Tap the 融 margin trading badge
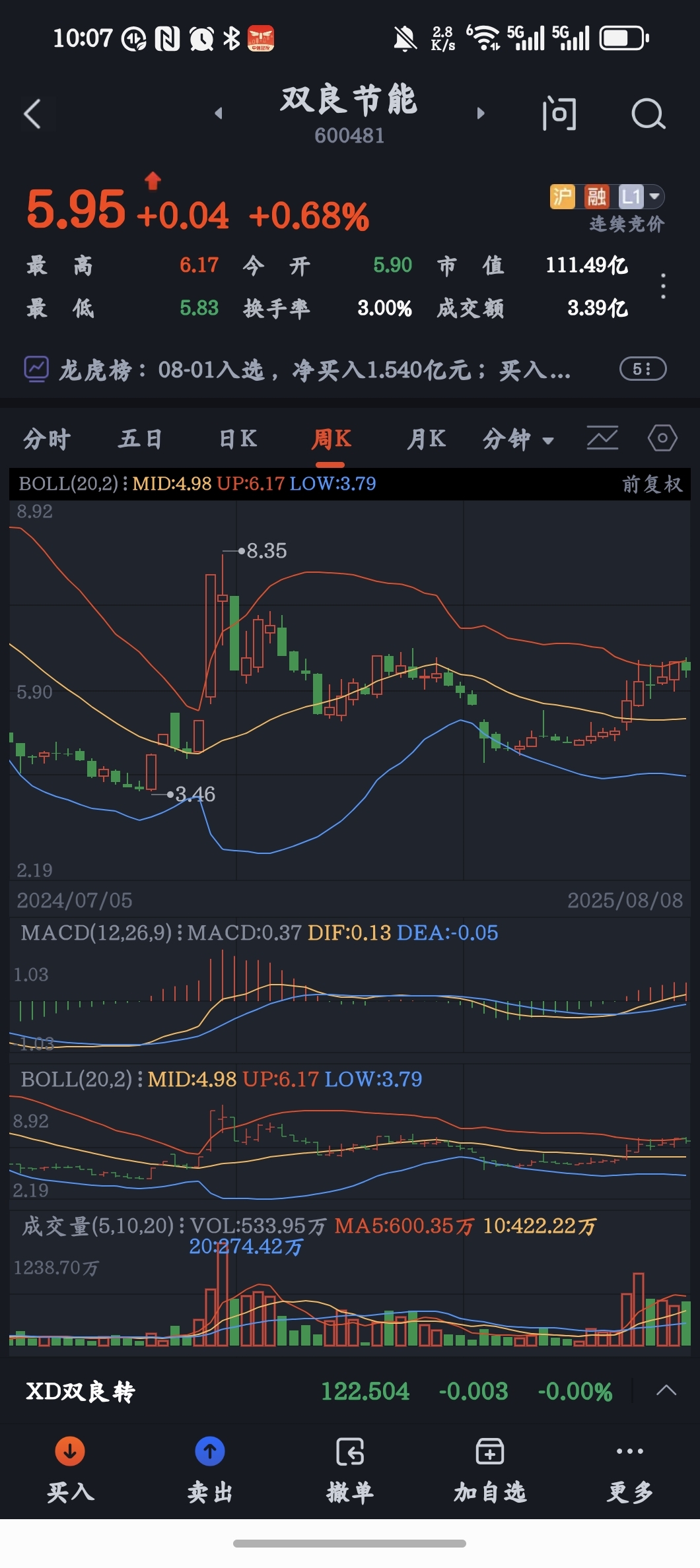This screenshot has height=1568, width=700. 597,197
